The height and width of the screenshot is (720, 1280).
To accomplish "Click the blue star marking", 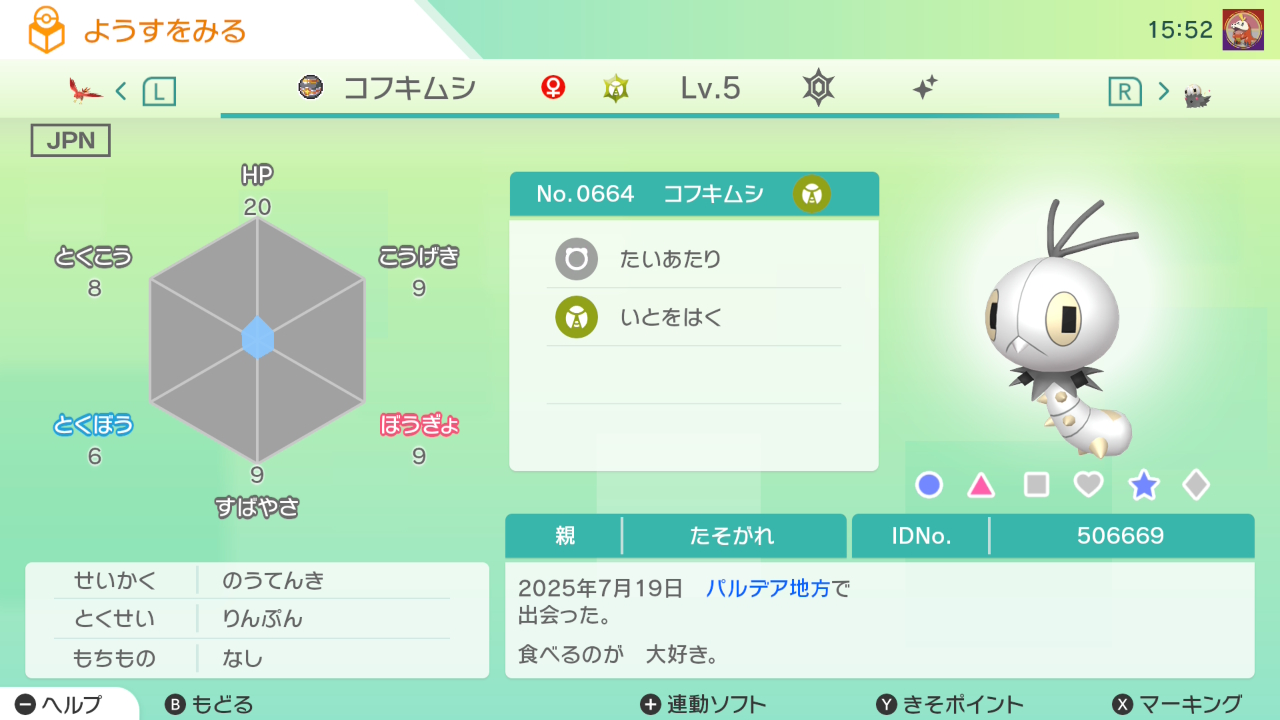I will coord(1143,485).
